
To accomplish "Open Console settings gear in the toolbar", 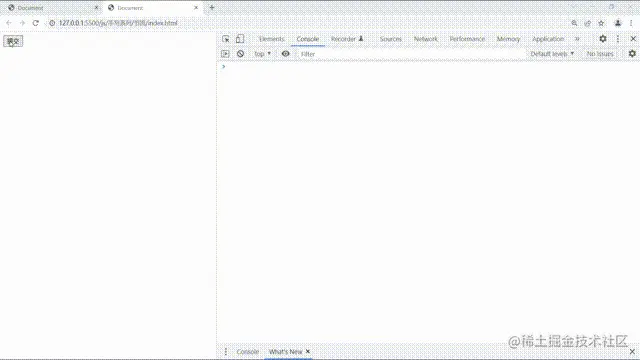I will click(632, 53).
